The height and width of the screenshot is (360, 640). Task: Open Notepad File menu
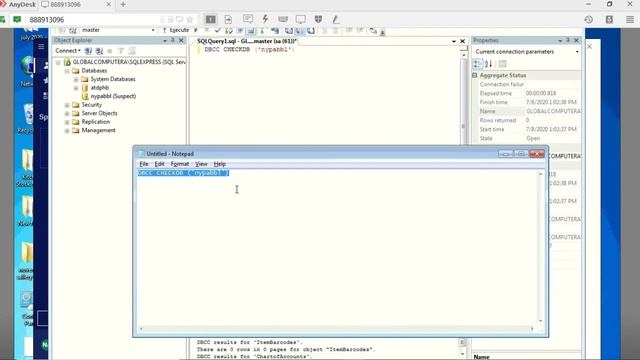144,164
